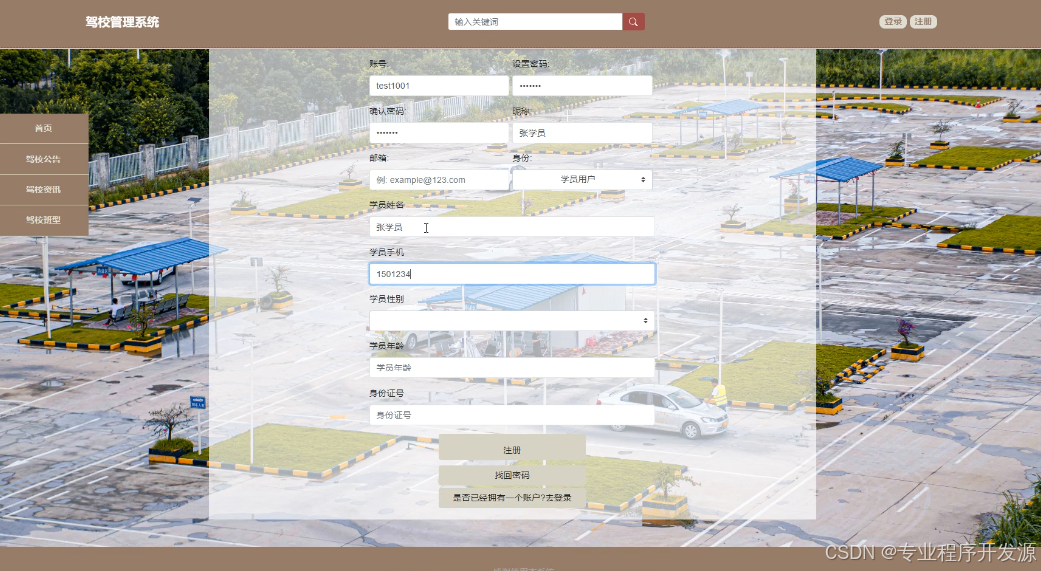Open 驾校资讯 sidebar menu item

tap(44, 190)
